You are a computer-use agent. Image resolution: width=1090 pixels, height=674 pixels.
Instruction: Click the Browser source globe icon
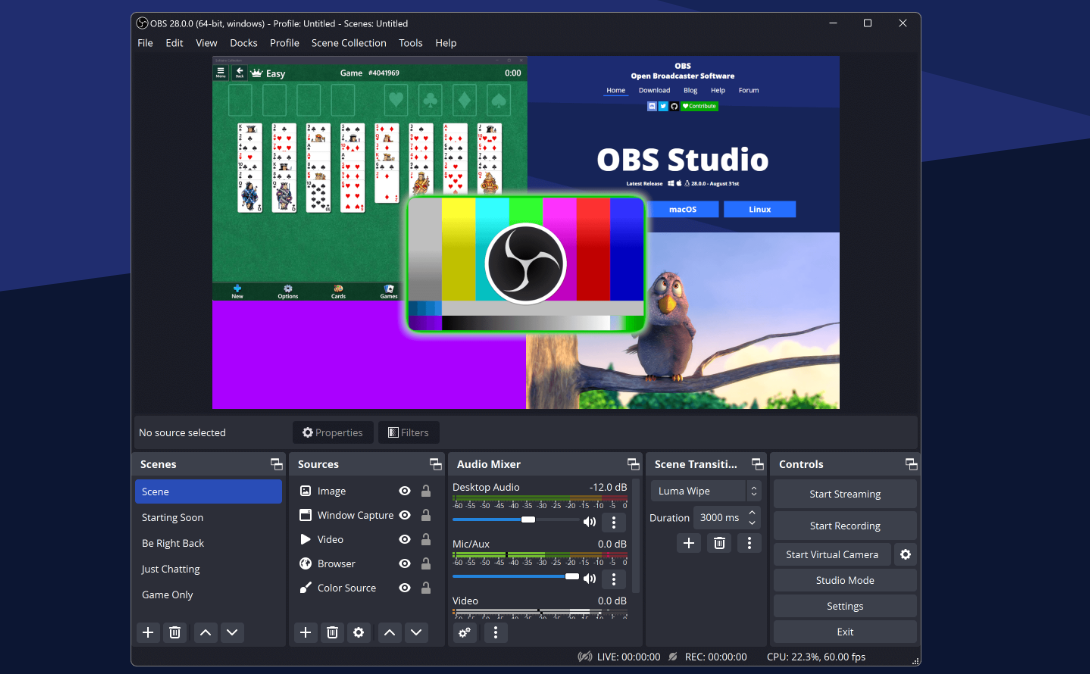tap(305, 564)
